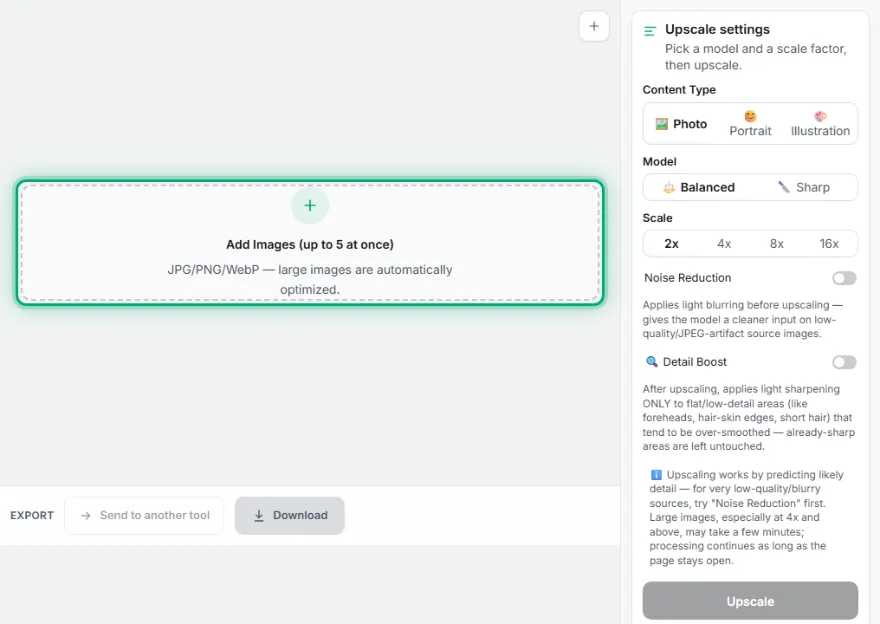
Task: Turn on the Detail Boost toggle
Action: (844, 363)
